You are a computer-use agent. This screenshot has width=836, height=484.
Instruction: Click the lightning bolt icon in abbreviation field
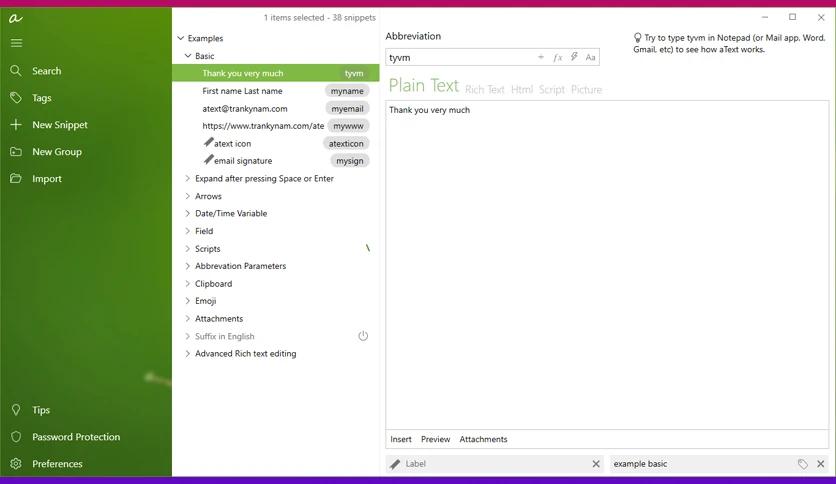coord(574,57)
